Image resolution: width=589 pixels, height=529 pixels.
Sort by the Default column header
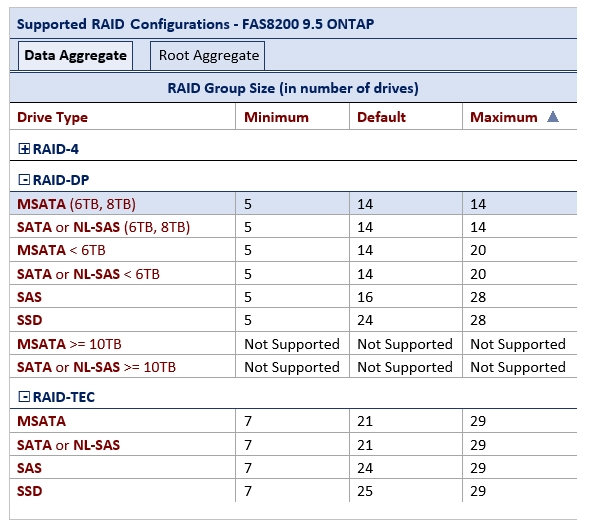(381, 117)
